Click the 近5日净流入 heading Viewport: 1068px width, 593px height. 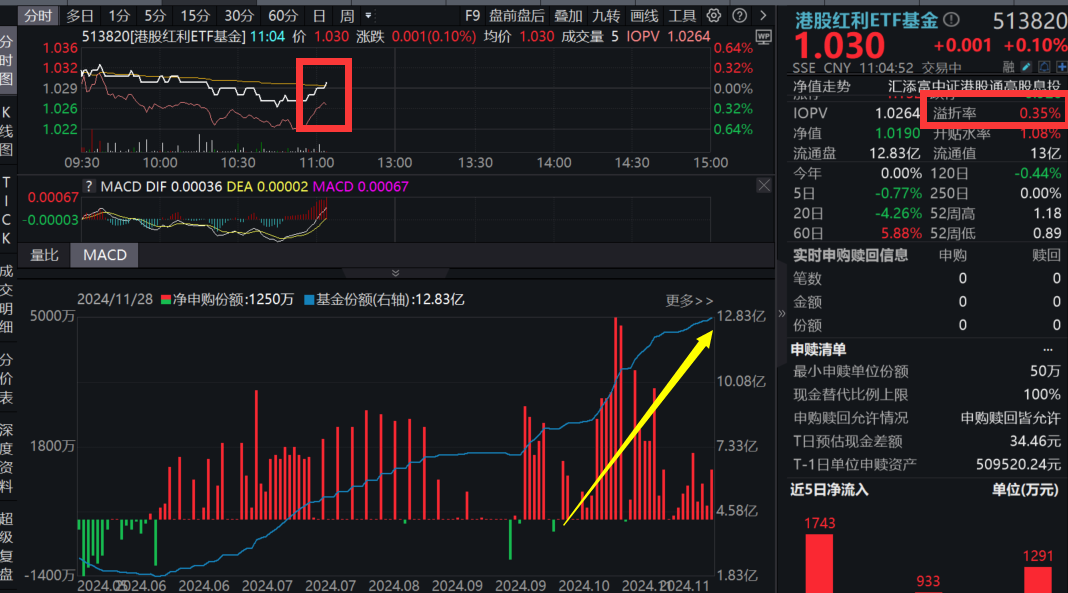829,490
